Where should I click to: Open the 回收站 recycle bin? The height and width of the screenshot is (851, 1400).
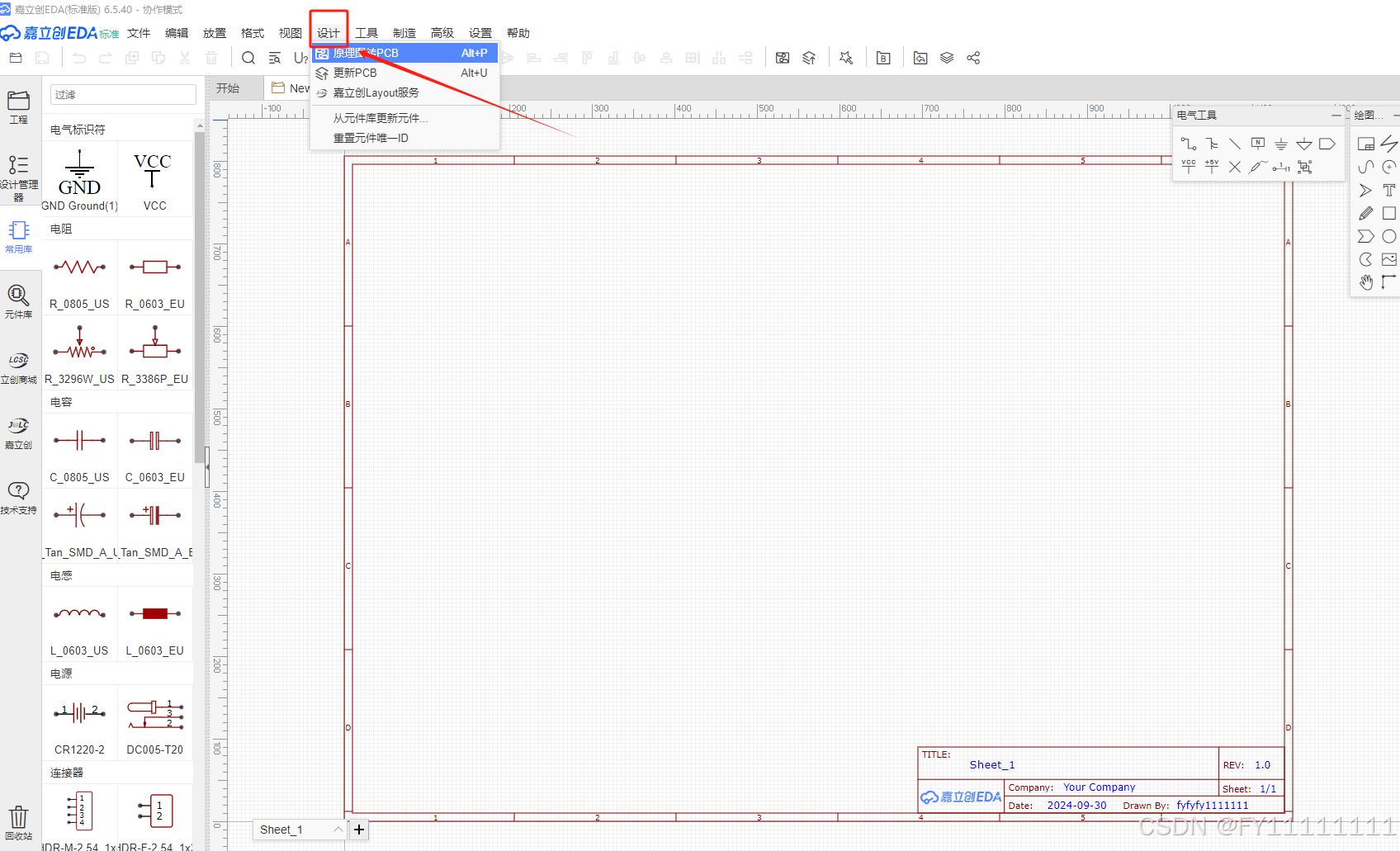point(18,823)
